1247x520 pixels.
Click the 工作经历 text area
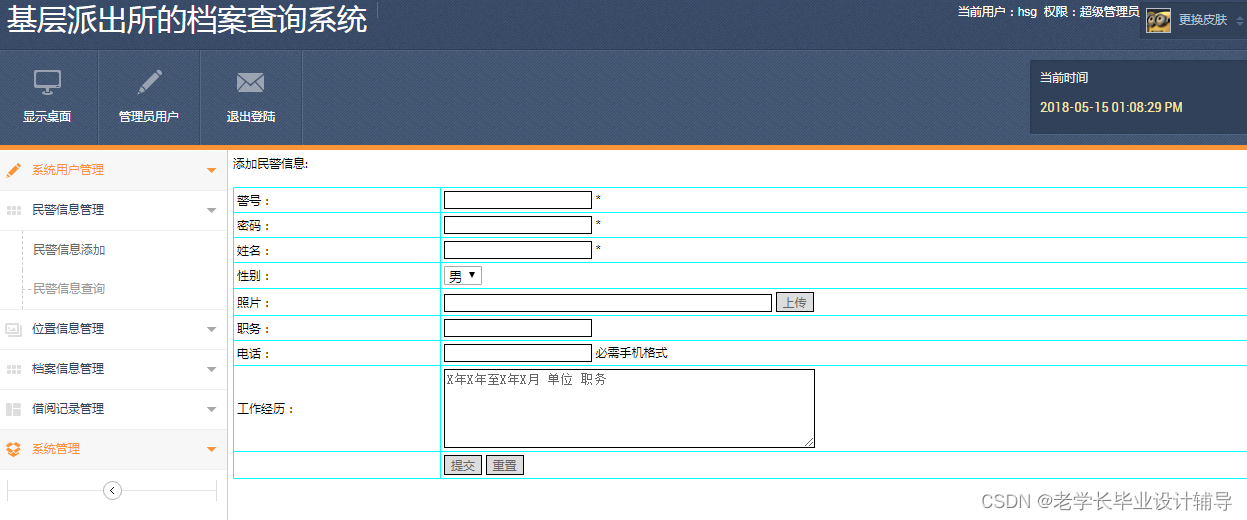(x=629, y=408)
